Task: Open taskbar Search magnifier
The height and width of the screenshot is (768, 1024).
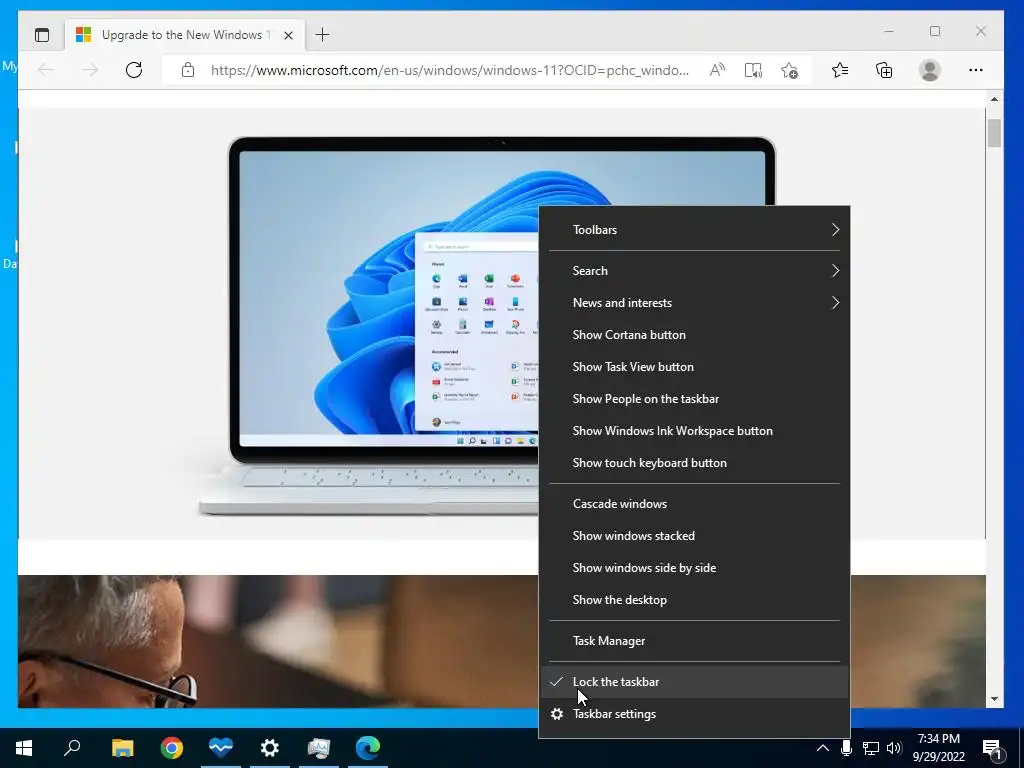Action: click(x=72, y=748)
